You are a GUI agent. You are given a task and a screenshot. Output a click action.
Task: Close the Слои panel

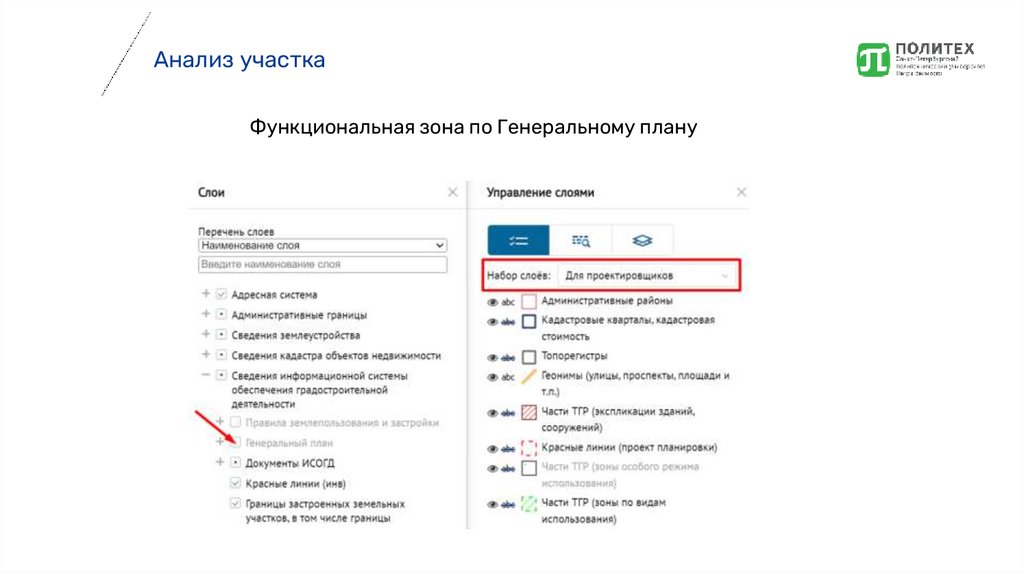453,192
